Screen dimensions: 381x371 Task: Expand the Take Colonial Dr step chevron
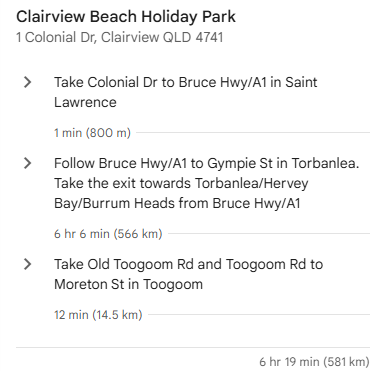click(x=28, y=82)
